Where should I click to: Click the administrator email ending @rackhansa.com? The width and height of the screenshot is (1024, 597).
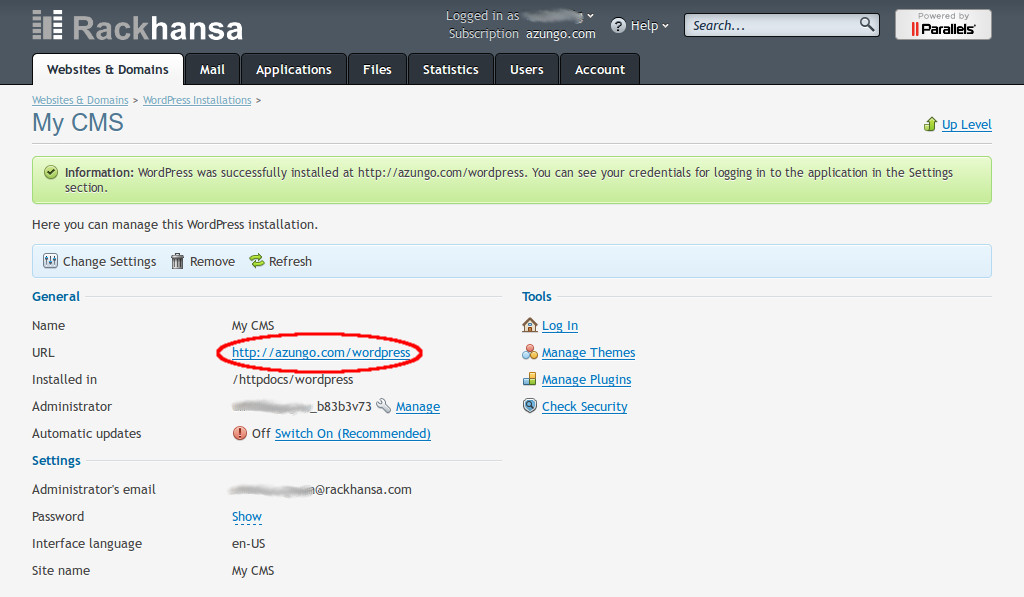[321, 489]
